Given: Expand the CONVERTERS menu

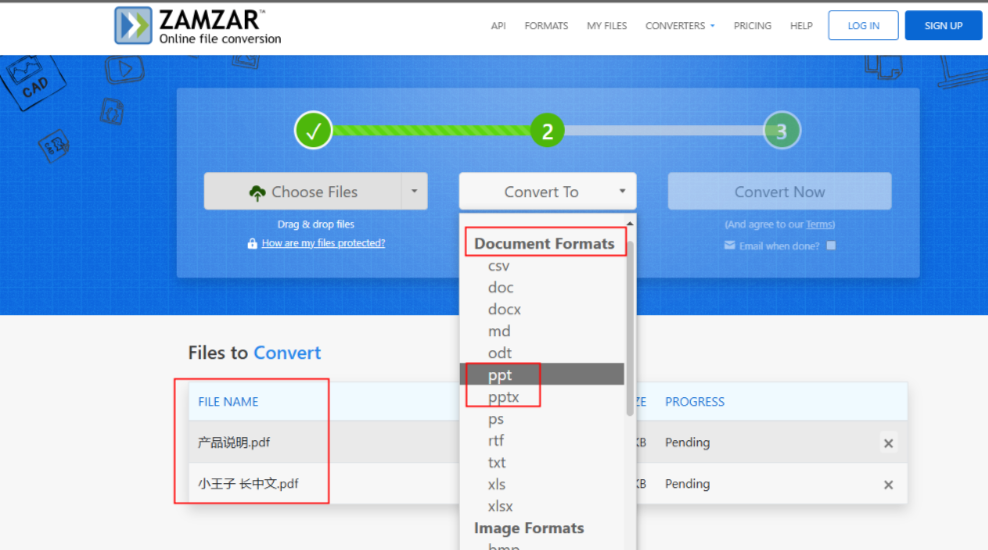Looking at the screenshot, I should [680, 26].
